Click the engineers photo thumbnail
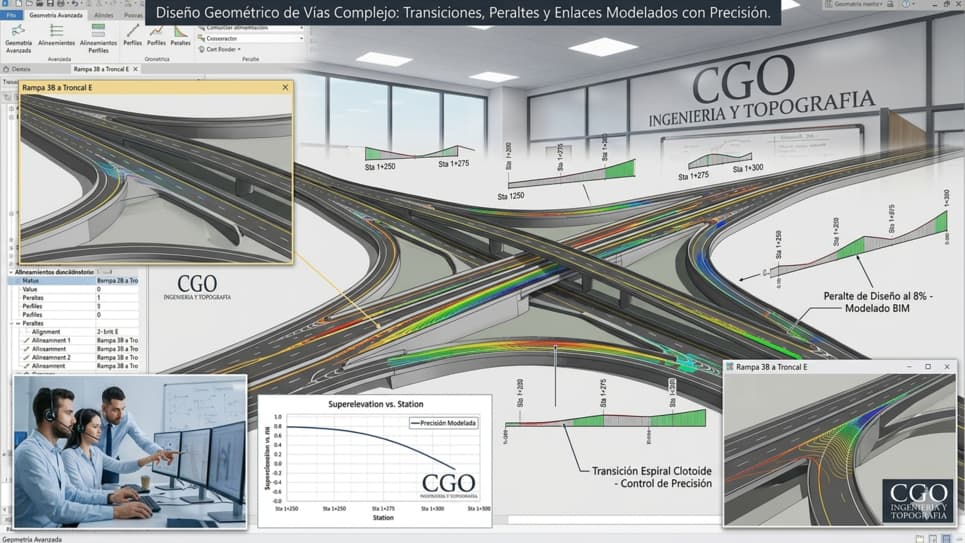The height and width of the screenshot is (543, 965). coord(130,452)
